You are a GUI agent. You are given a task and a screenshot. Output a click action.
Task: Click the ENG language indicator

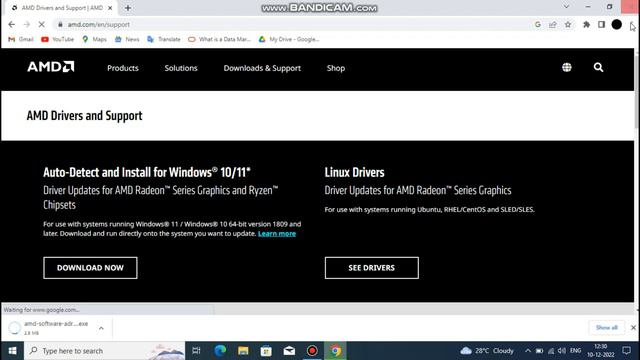576,351
